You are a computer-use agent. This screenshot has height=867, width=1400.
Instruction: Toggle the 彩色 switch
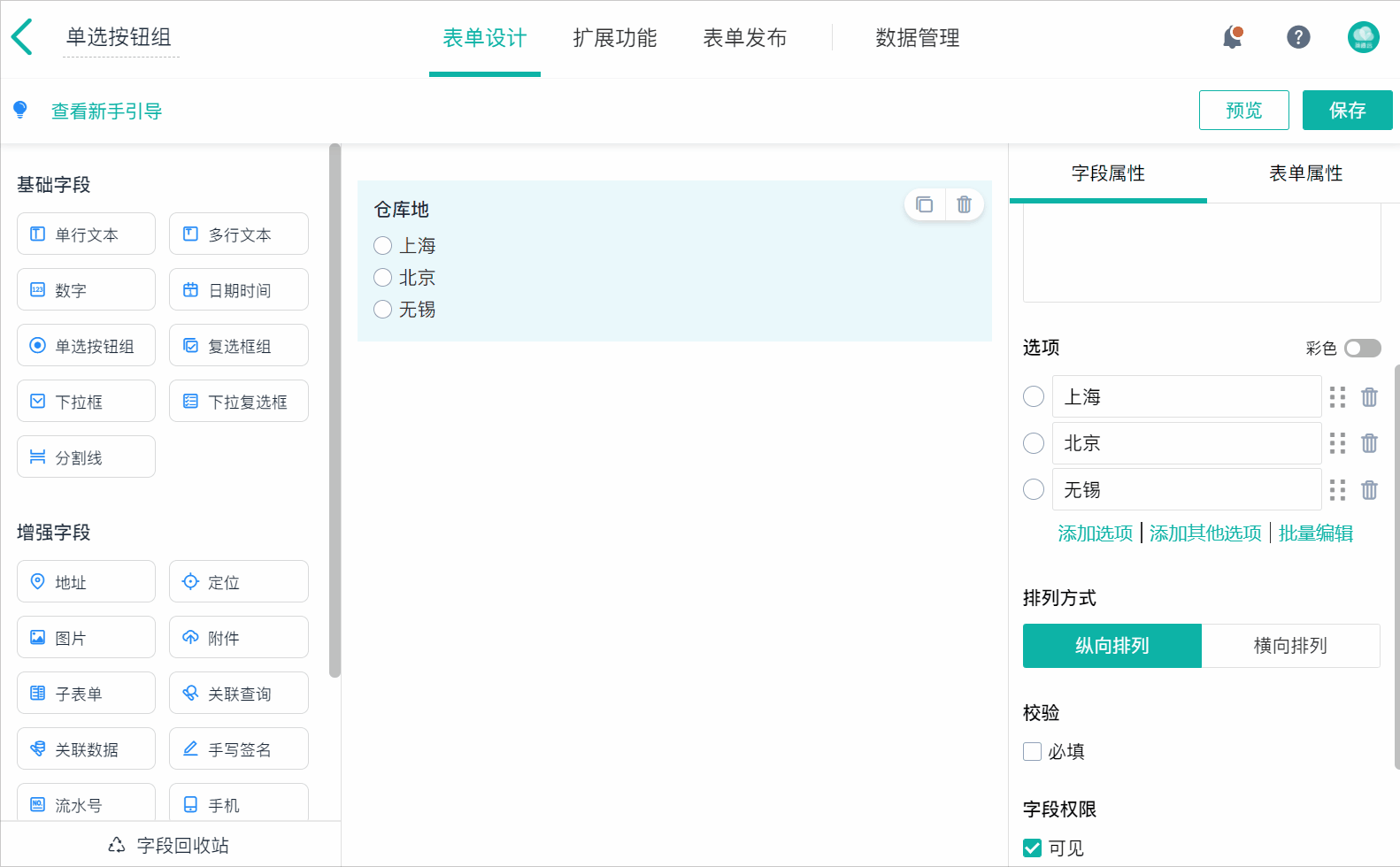(x=1362, y=349)
